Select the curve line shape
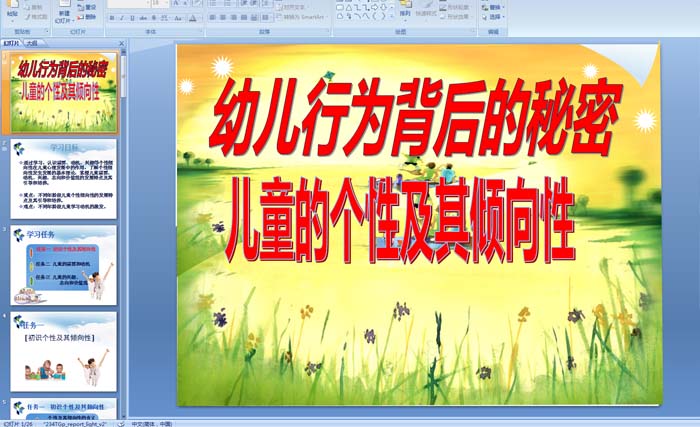This screenshot has height=427, width=700. (x=357, y=17)
